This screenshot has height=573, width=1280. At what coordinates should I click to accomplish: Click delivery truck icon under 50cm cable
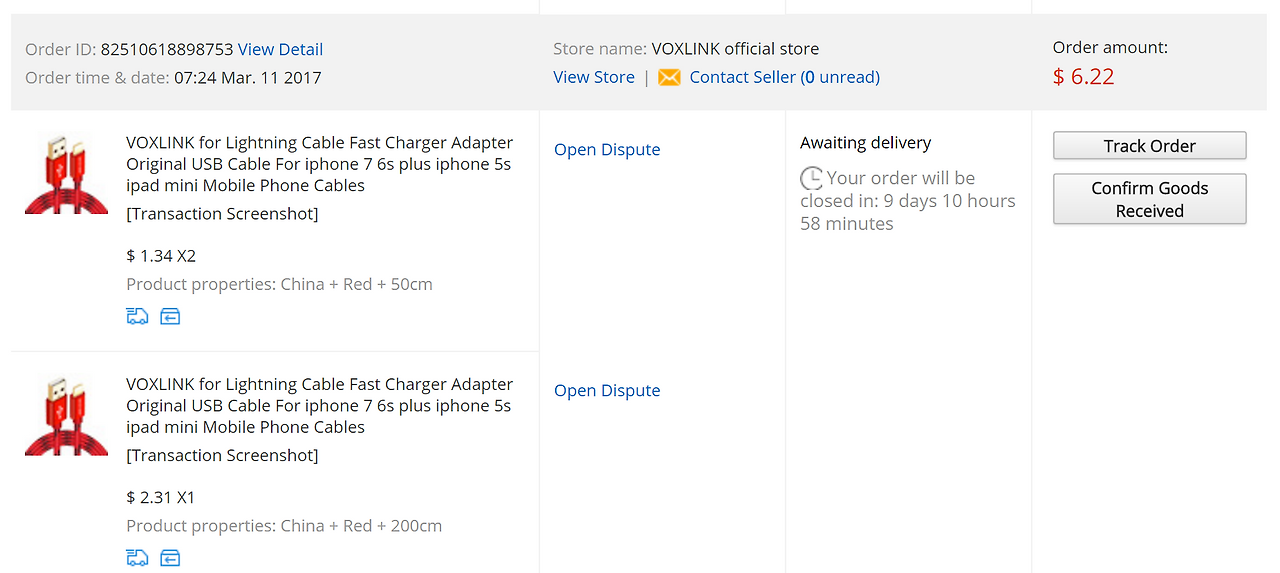[x=137, y=317]
